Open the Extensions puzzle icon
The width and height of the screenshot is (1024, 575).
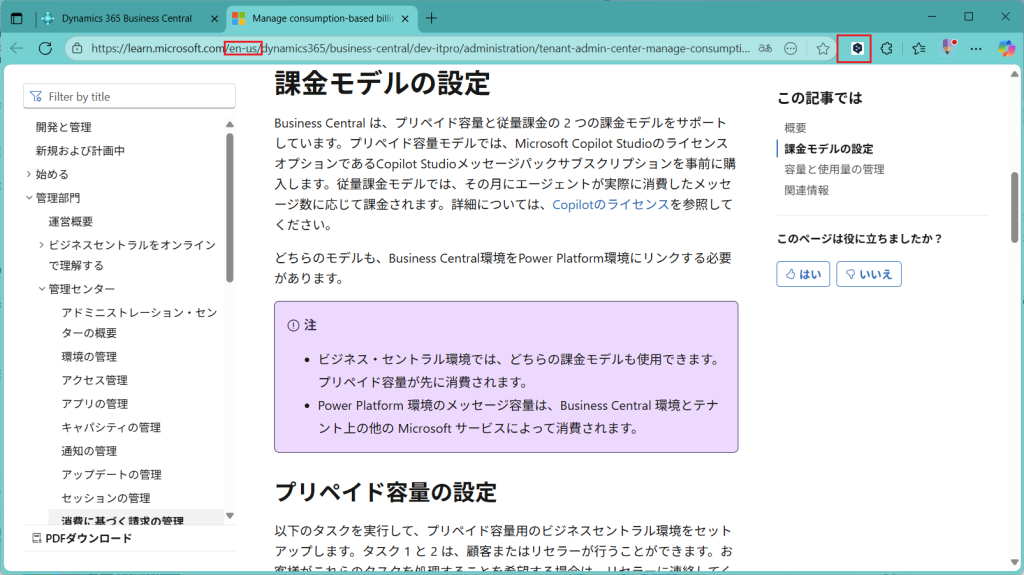point(886,48)
